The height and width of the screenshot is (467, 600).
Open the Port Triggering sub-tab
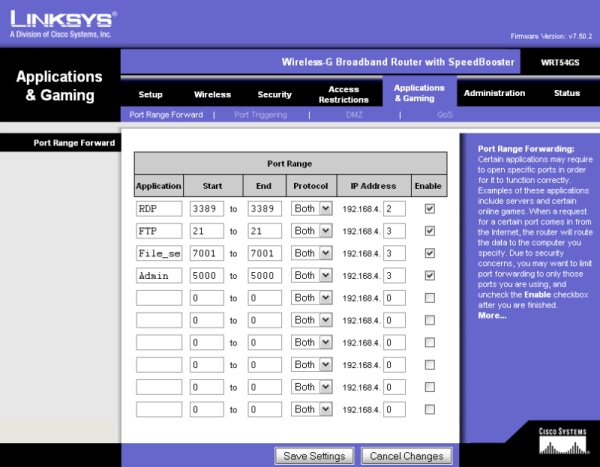coord(261,115)
